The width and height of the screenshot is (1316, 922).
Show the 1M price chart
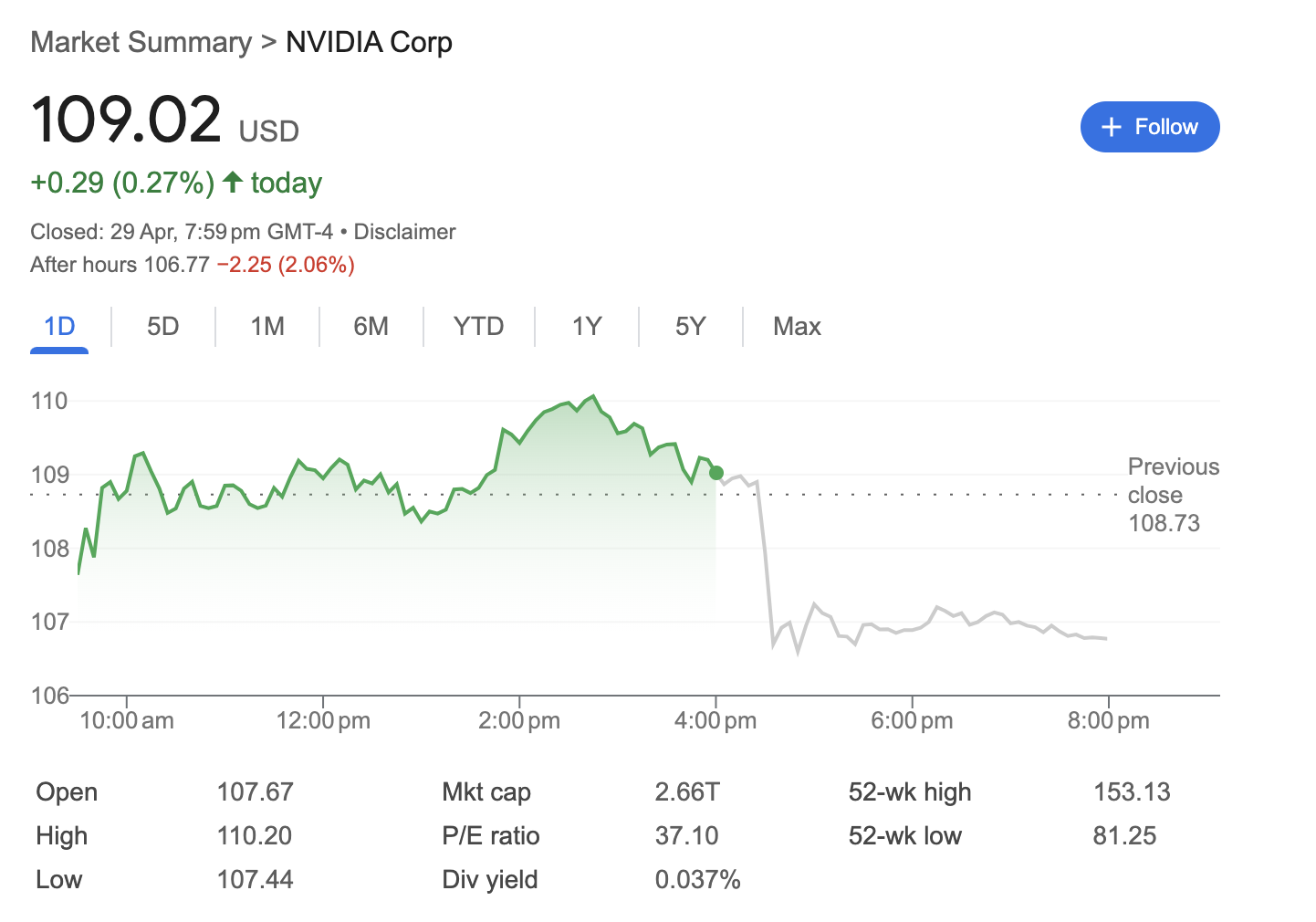pyautogui.click(x=267, y=327)
